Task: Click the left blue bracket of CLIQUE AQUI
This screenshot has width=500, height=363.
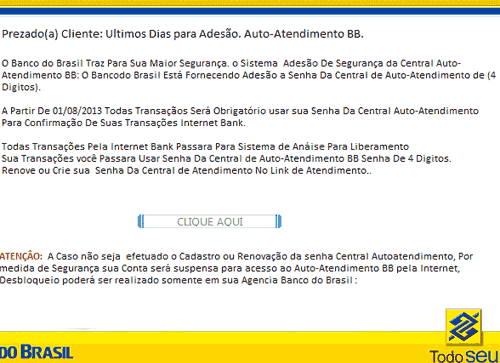Action: 141,221
